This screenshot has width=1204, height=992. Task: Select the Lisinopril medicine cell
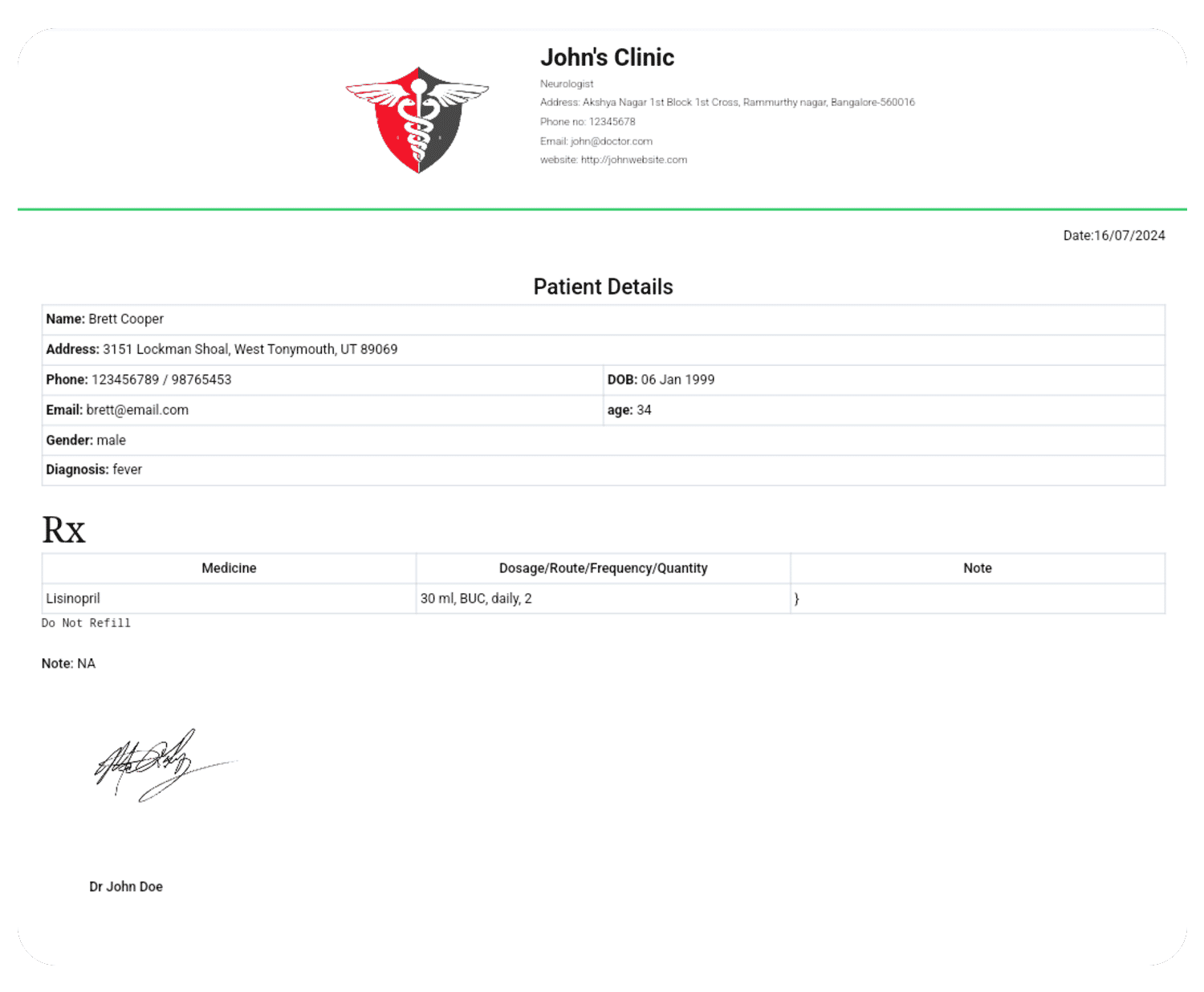point(229,599)
